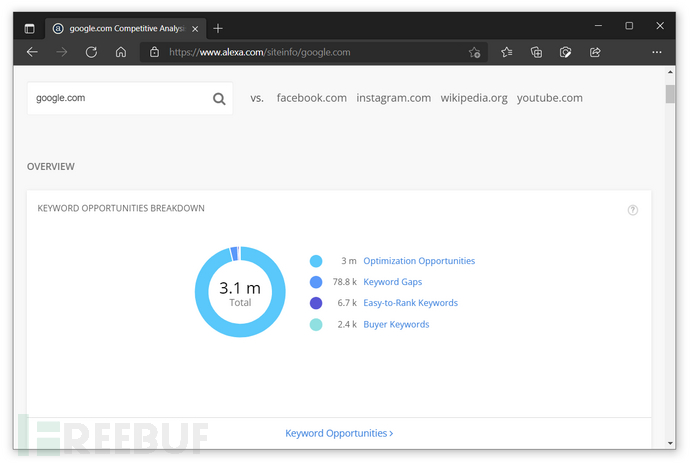
Task: Click the search magnifier icon beside google.com
Action: [219, 99]
